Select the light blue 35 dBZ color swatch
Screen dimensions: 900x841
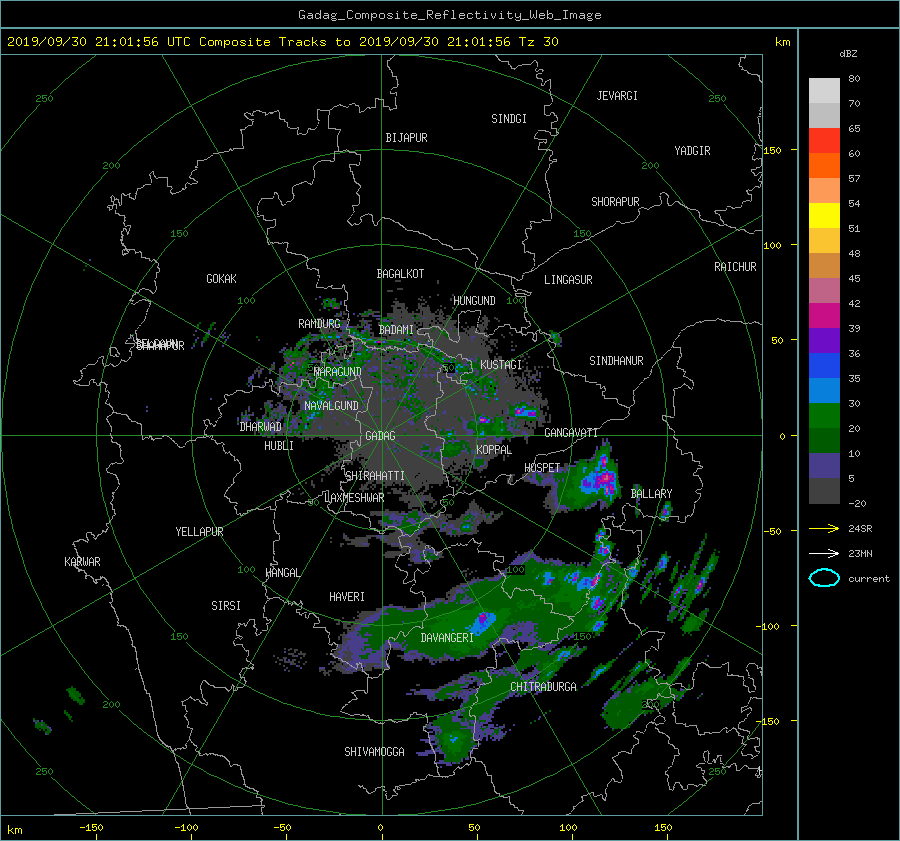[x=824, y=390]
